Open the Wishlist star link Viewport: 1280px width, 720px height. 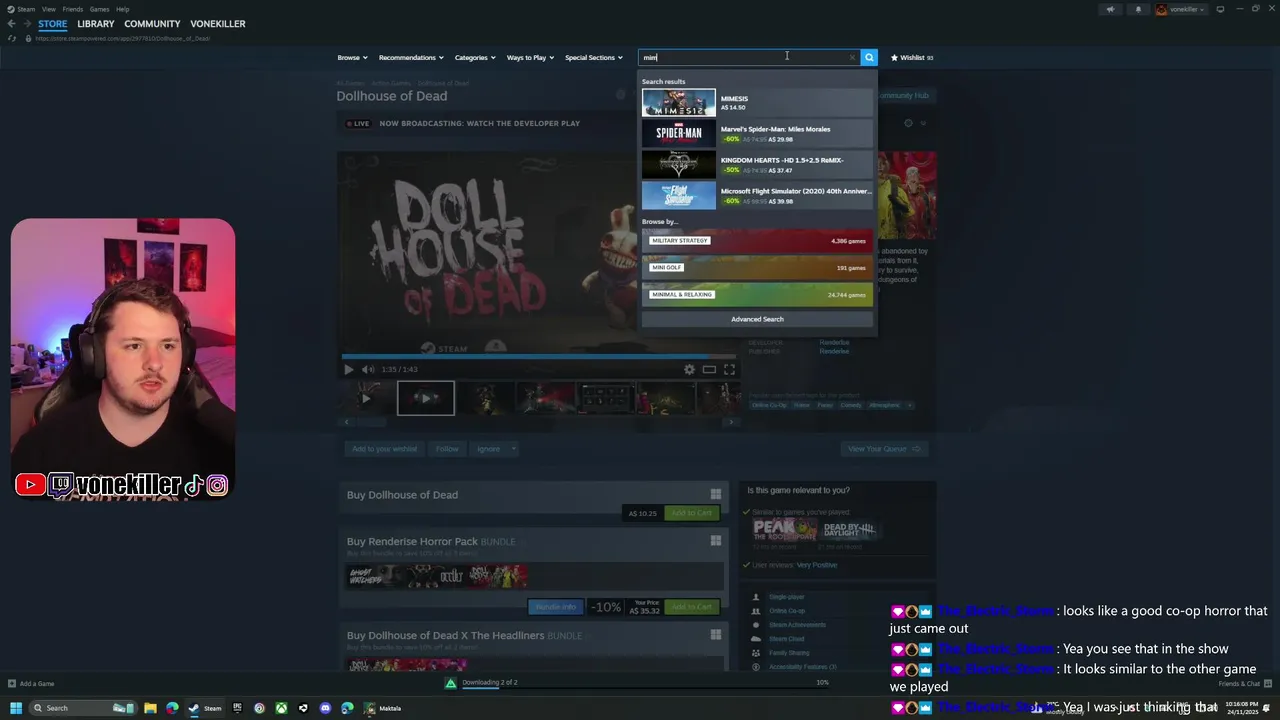tap(911, 57)
